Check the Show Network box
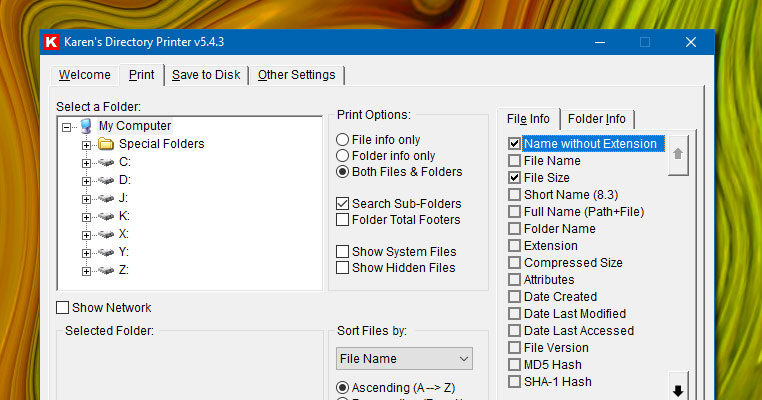This screenshot has width=762, height=400. click(x=62, y=308)
